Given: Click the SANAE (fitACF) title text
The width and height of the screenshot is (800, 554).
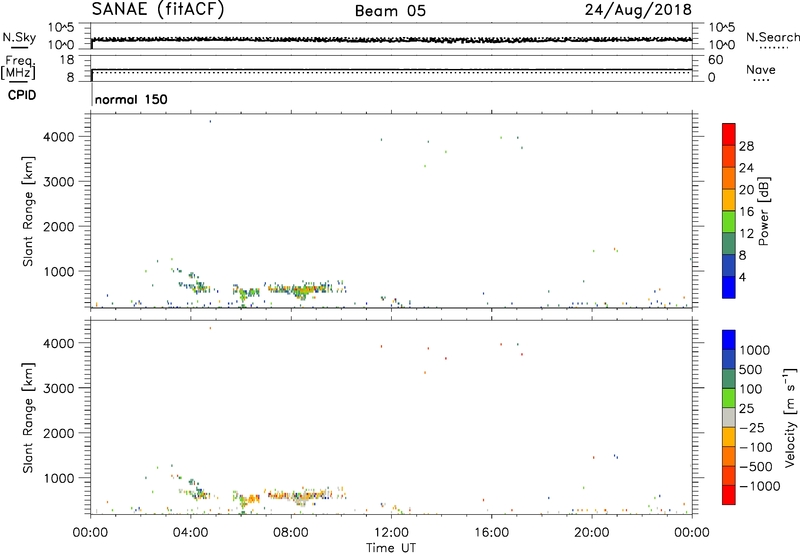Looking at the screenshot, I should click(158, 10).
